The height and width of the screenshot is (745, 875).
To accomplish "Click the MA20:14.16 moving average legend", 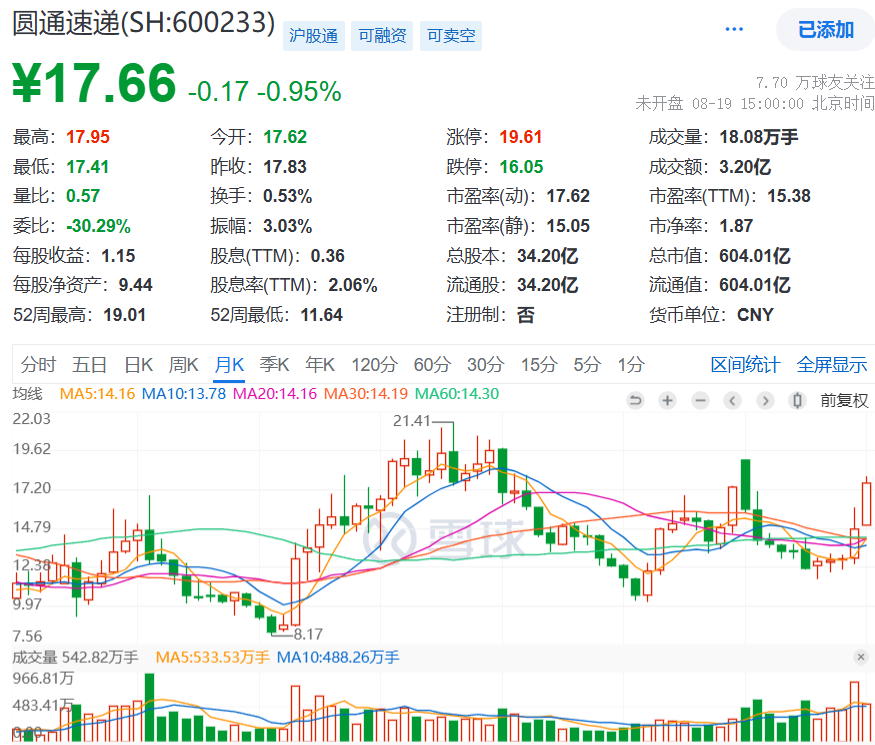I will (275, 394).
